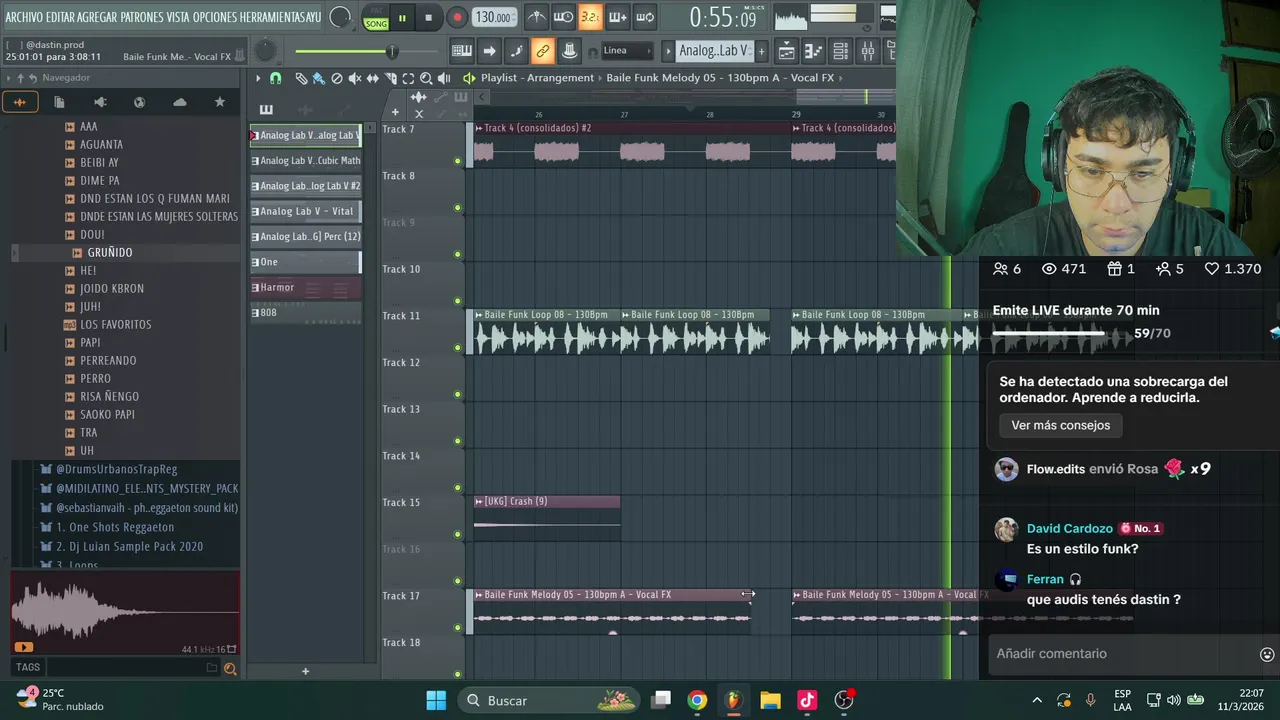Select the playlist Paint brush tool

(x=318, y=78)
